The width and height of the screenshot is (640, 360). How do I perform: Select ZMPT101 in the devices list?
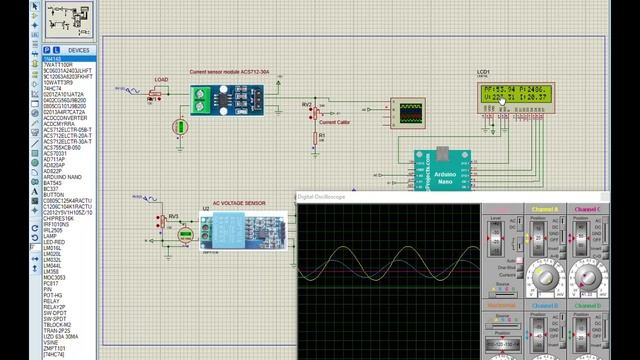pos(54,349)
